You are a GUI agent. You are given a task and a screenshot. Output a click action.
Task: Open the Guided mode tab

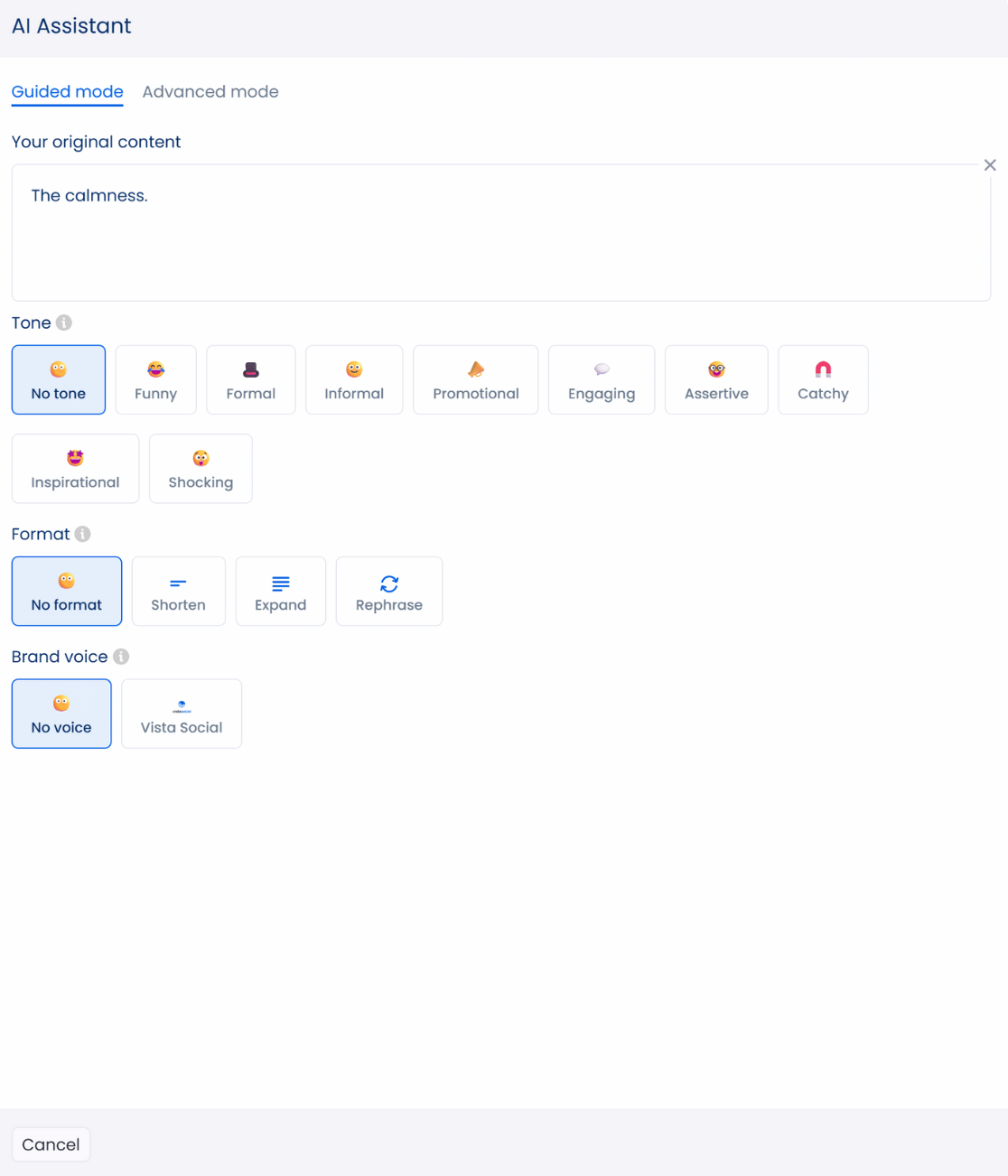[68, 92]
